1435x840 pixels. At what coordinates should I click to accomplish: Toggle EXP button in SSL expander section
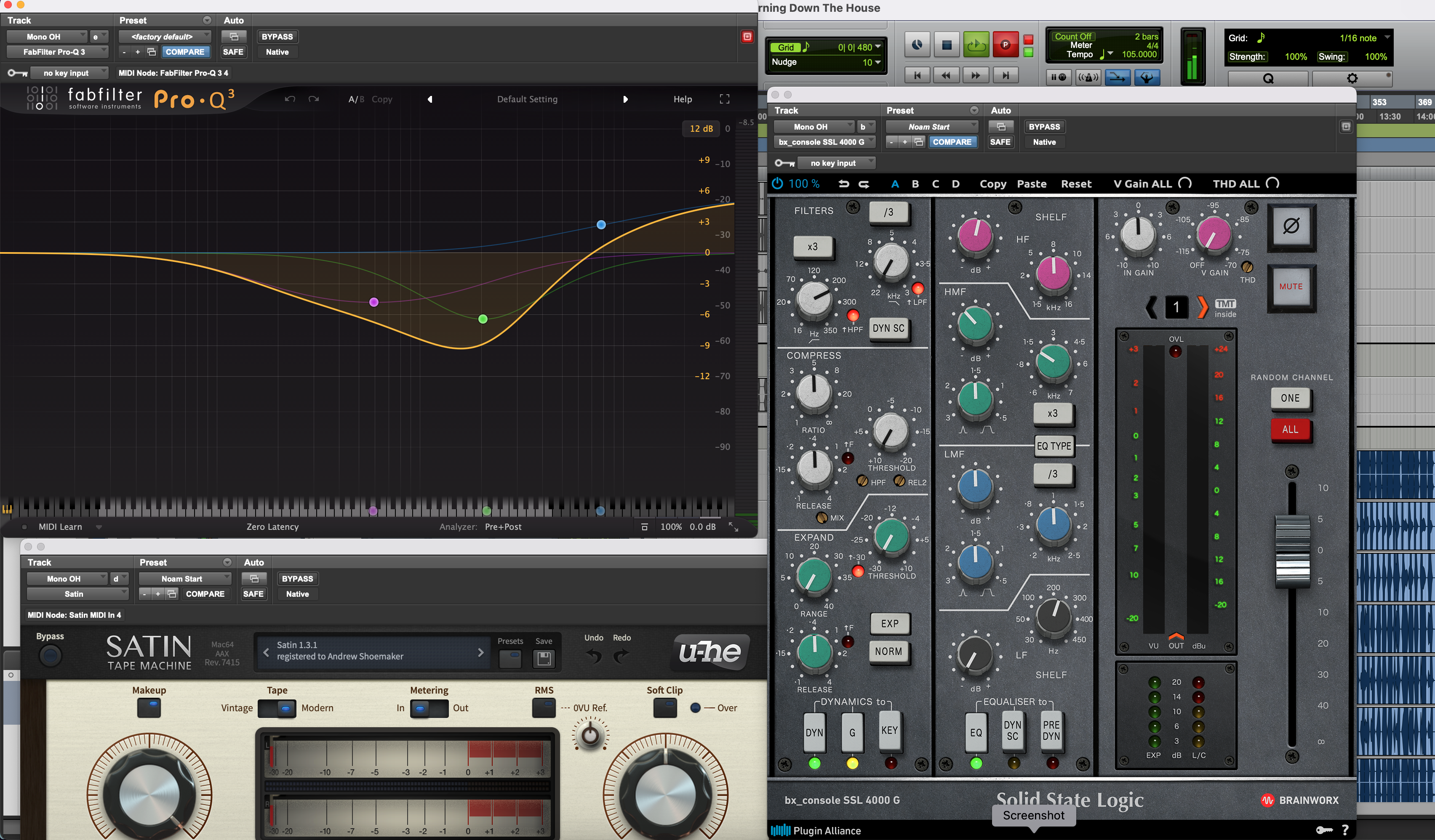(889, 624)
